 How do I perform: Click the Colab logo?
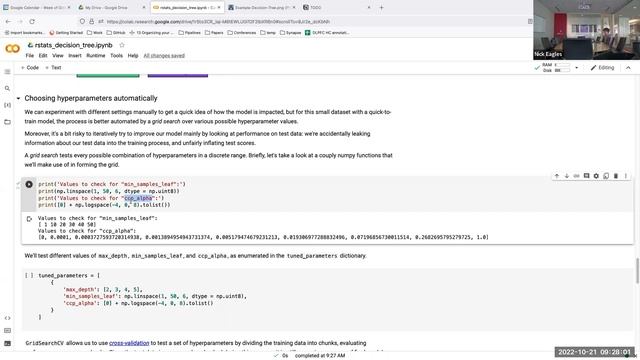(12, 49)
